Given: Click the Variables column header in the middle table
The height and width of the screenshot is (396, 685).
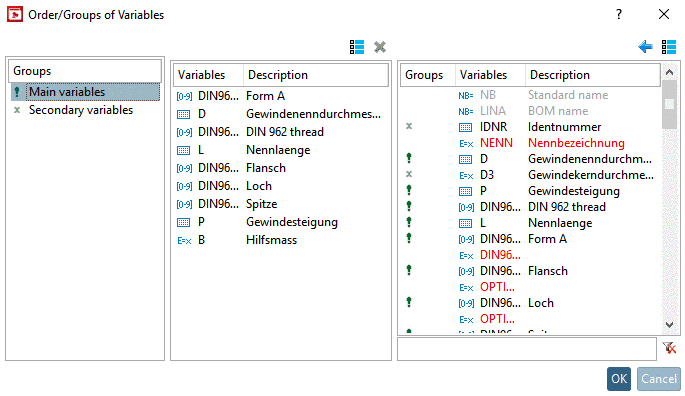Looking at the screenshot, I should click(x=208, y=75).
